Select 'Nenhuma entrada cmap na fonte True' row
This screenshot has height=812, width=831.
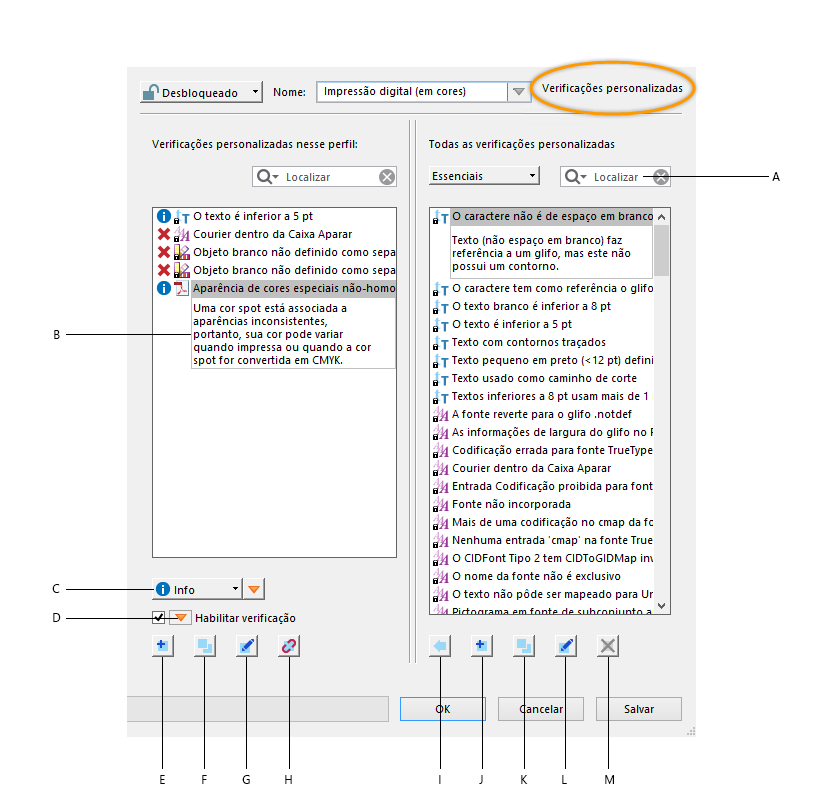[x=542, y=541]
